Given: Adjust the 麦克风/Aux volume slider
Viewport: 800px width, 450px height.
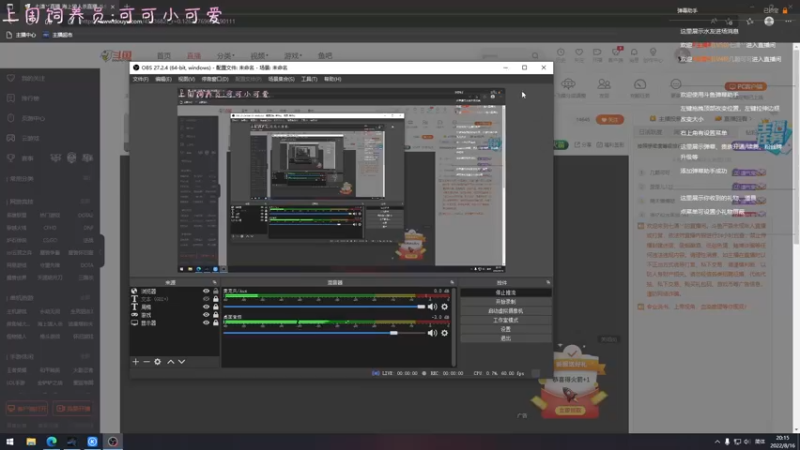Looking at the screenshot, I should [324, 307].
